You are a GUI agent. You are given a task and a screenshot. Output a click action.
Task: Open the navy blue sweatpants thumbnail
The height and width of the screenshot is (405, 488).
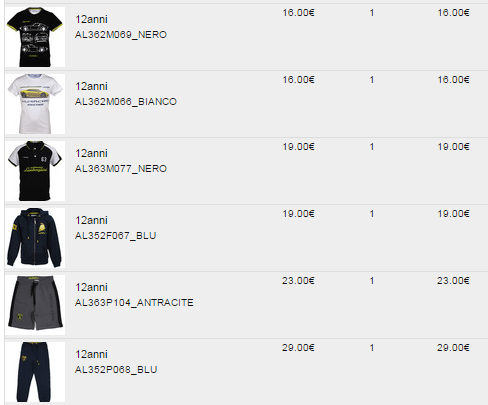[35, 372]
